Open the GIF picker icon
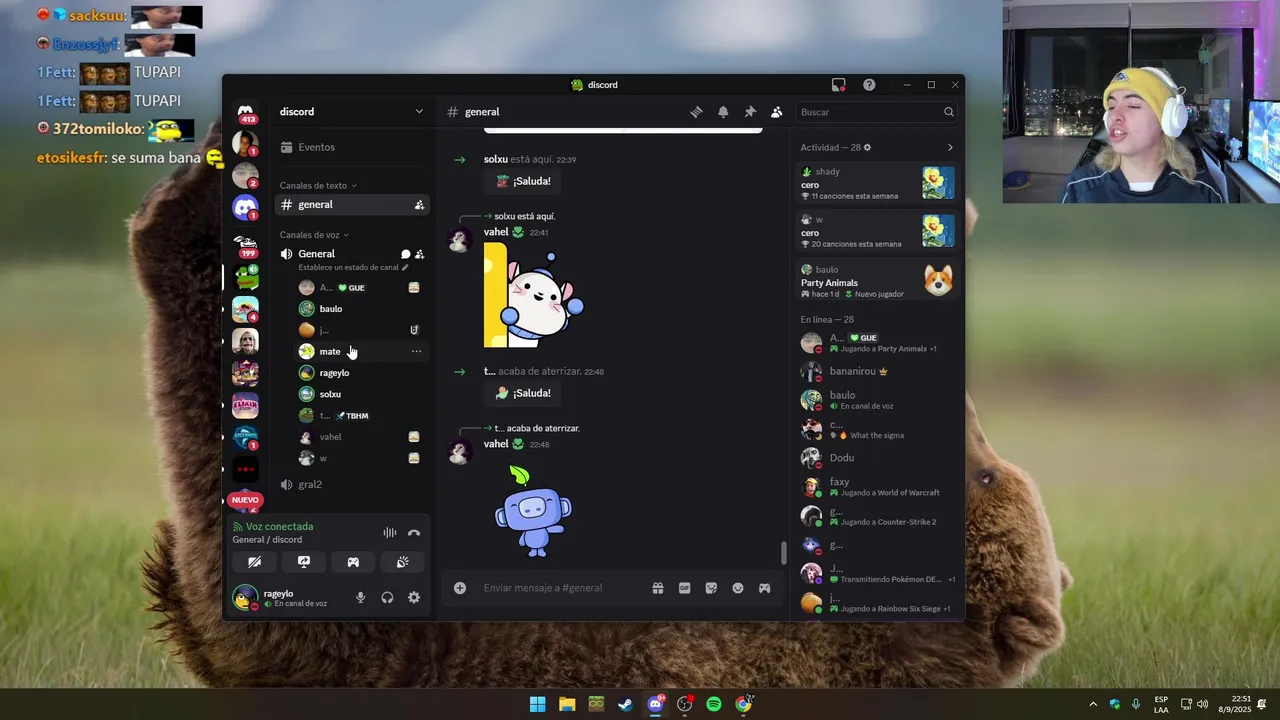This screenshot has width=1280, height=720. coord(684,588)
